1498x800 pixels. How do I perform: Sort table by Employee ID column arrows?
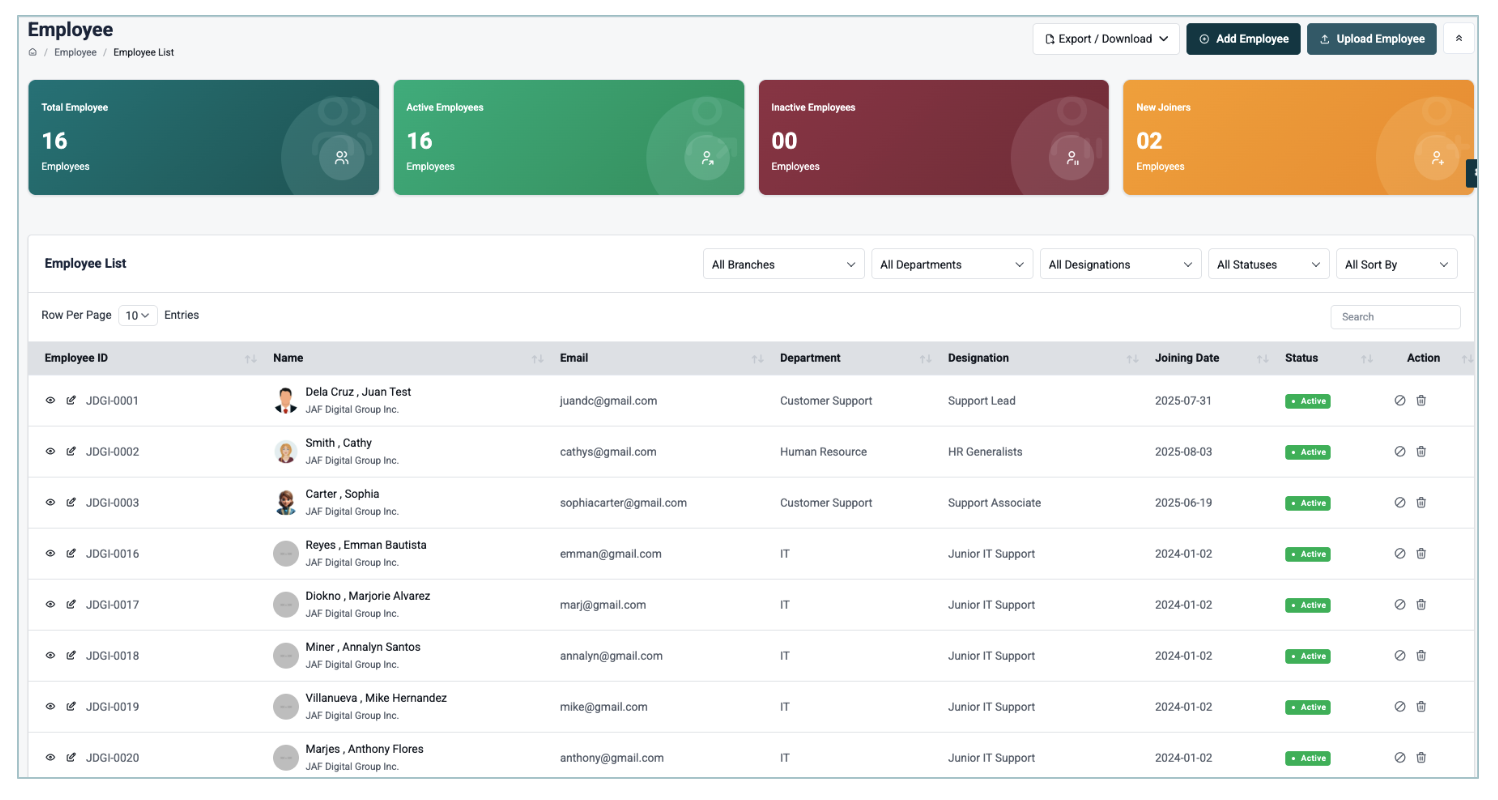point(251,358)
